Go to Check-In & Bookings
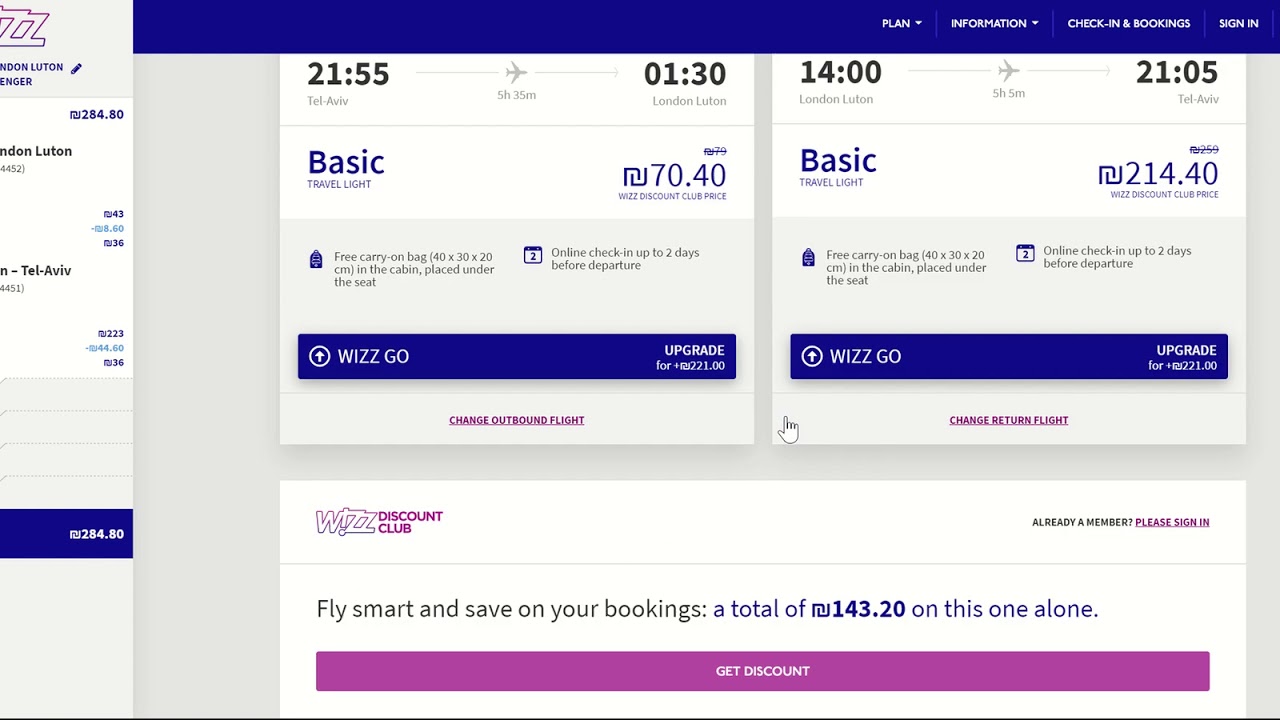 1128,23
